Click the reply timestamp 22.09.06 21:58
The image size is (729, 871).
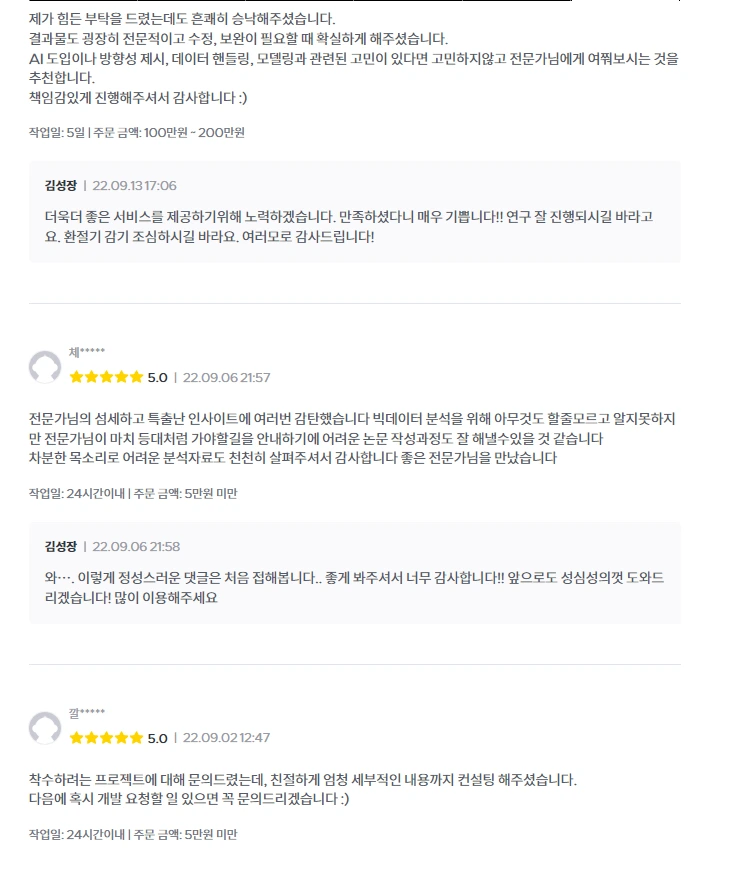(x=136, y=547)
